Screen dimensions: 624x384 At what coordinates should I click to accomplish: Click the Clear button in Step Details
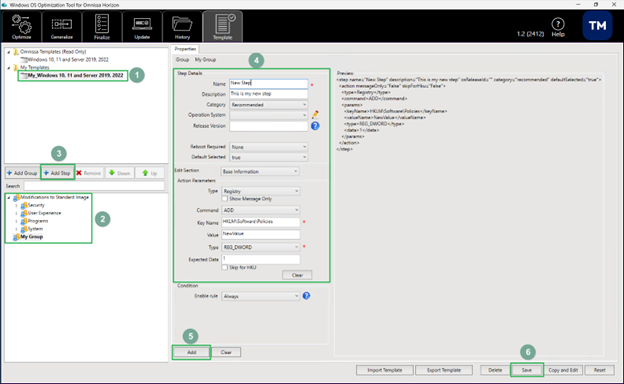click(x=297, y=275)
